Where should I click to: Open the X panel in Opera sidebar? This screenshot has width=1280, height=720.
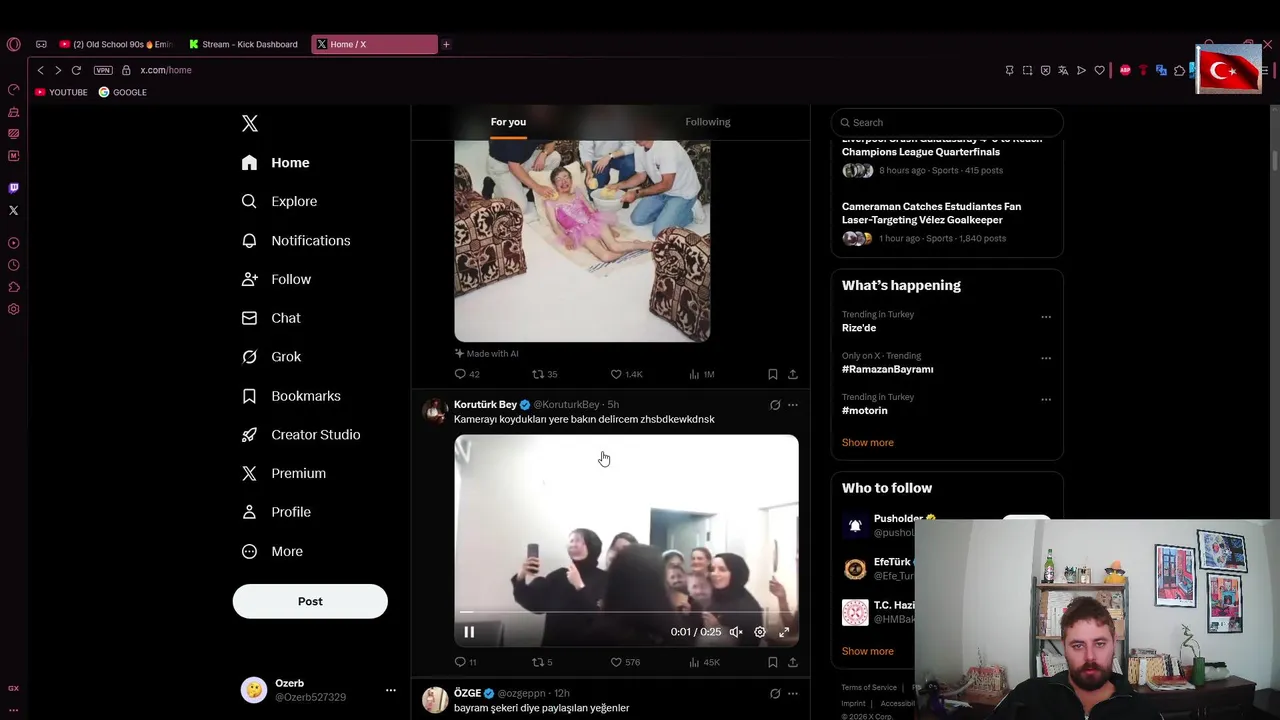pos(14,210)
